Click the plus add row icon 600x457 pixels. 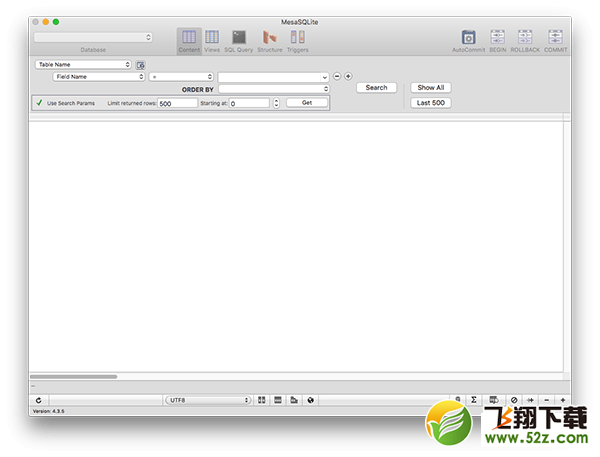click(562, 400)
